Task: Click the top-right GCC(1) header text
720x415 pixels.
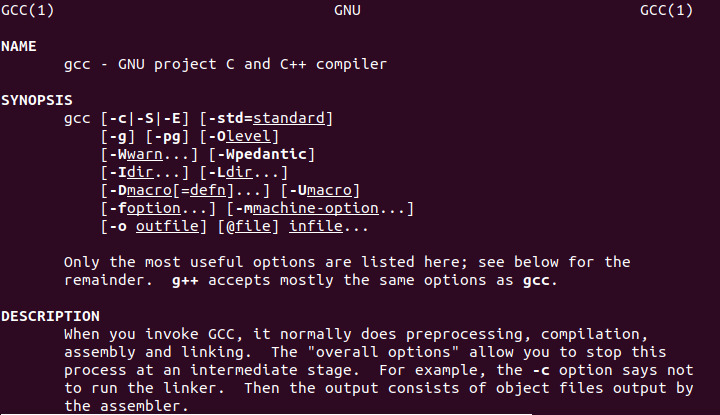Action: [665, 11]
